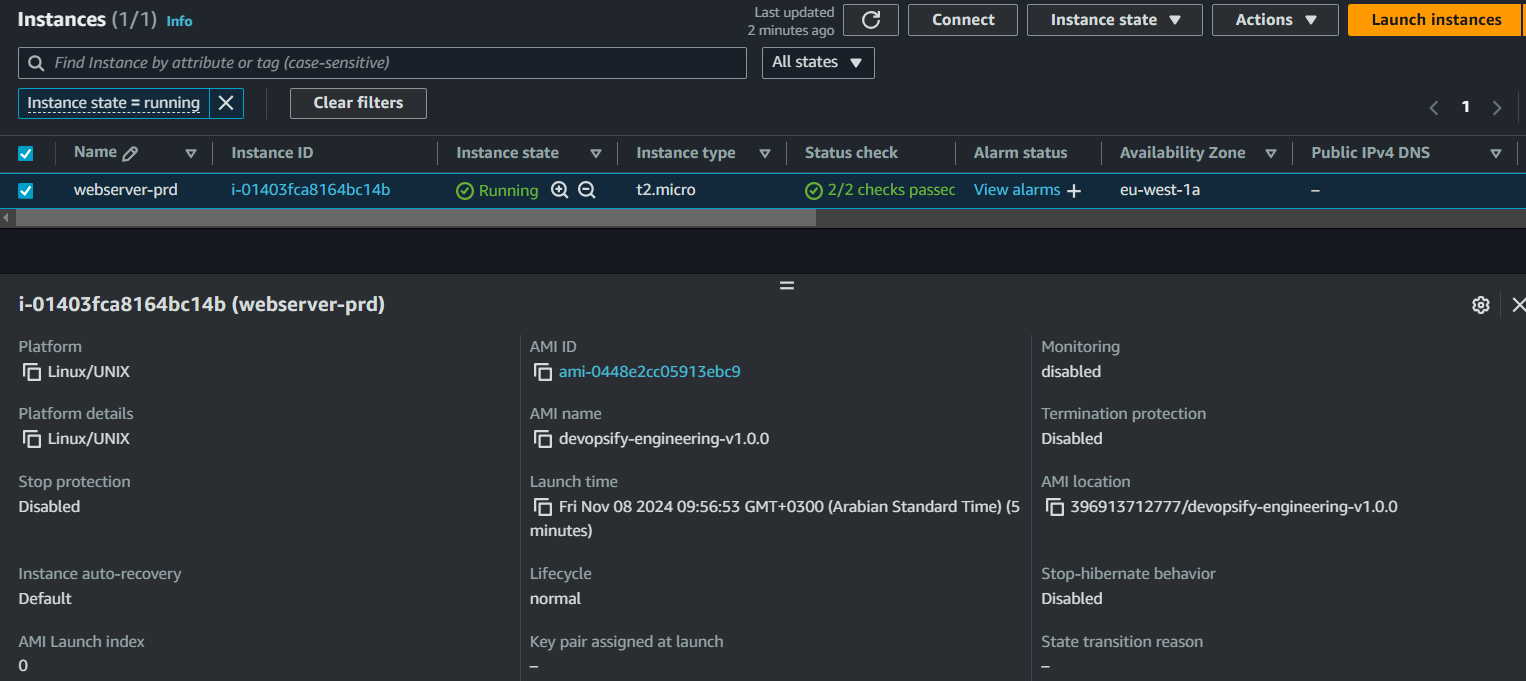
Task: Copy Platform Linux/UNIX value
Action: 32,372
